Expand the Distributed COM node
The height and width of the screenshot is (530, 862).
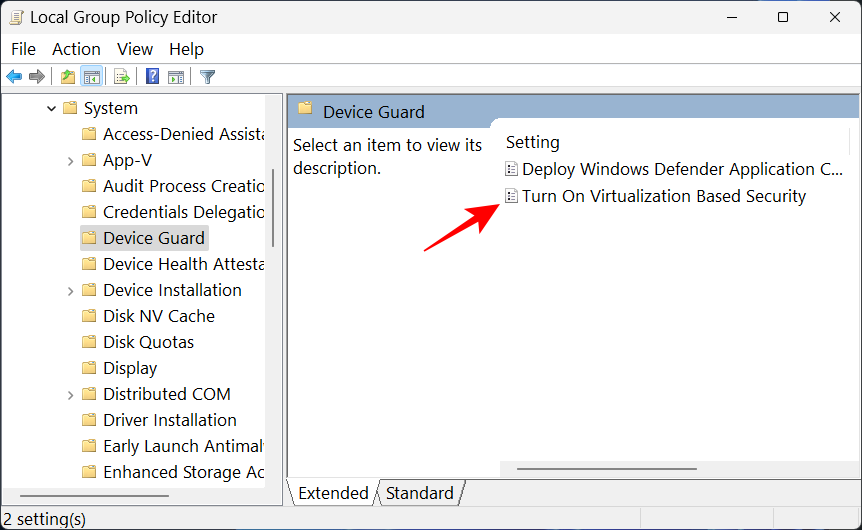pyautogui.click(x=70, y=394)
